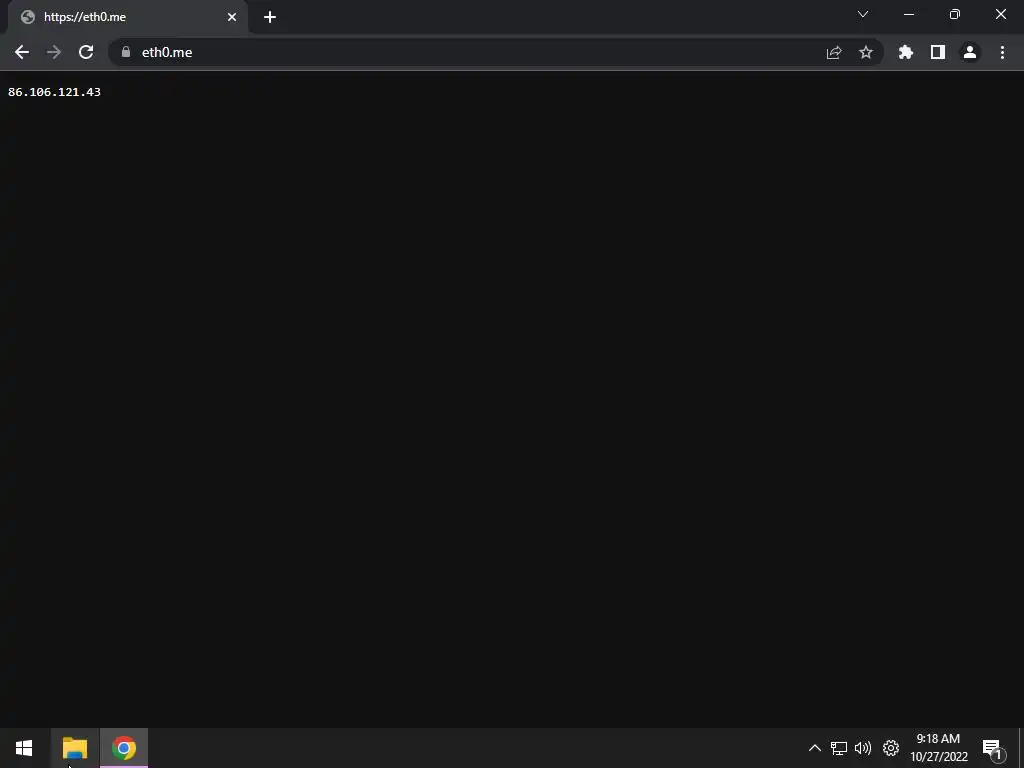Toggle the browser side panel
Screen dimensions: 1024x768
pyautogui.click(x=938, y=52)
